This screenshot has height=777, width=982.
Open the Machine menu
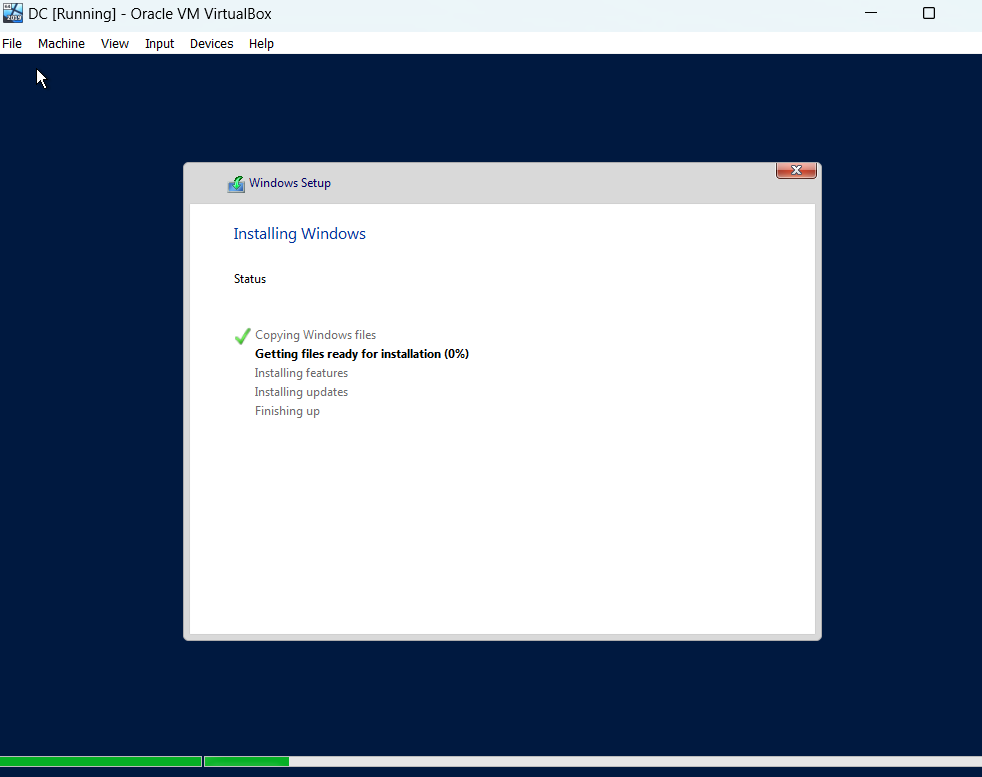click(x=61, y=44)
